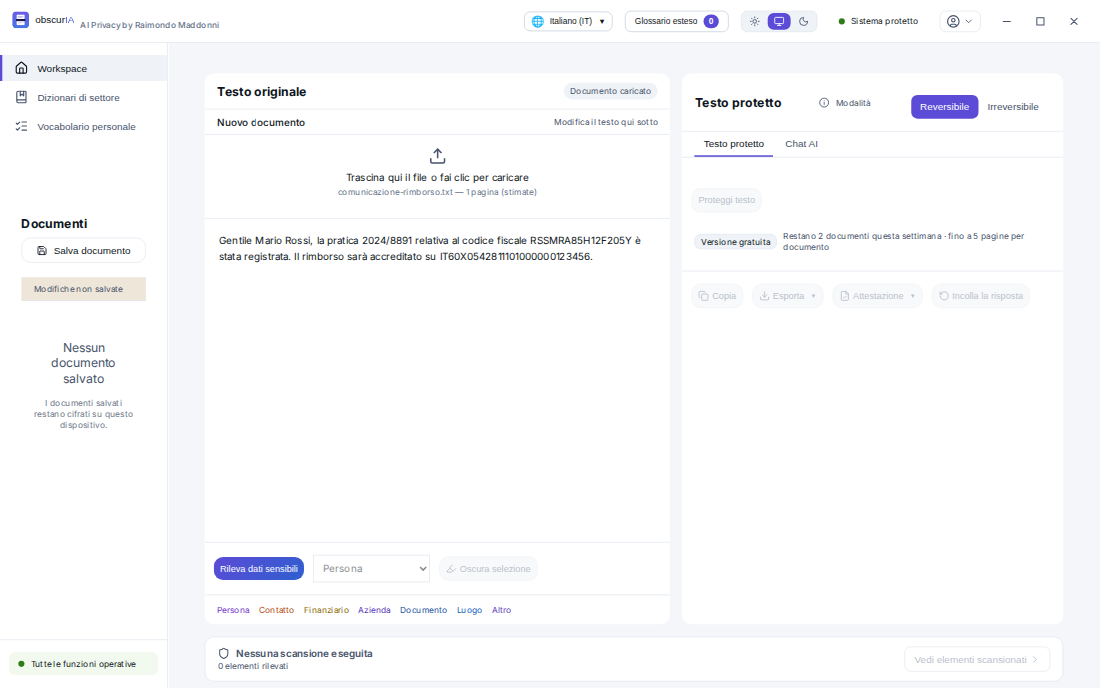
Task: Click Rileva dati sensibili button
Action: pos(259,569)
